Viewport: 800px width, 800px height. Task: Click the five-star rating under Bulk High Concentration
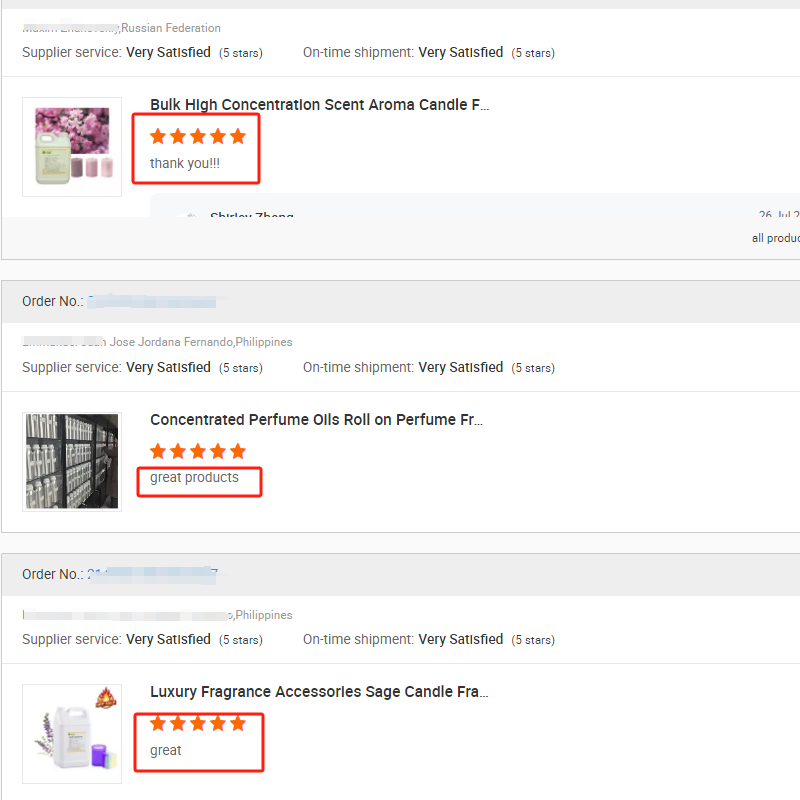pos(198,136)
